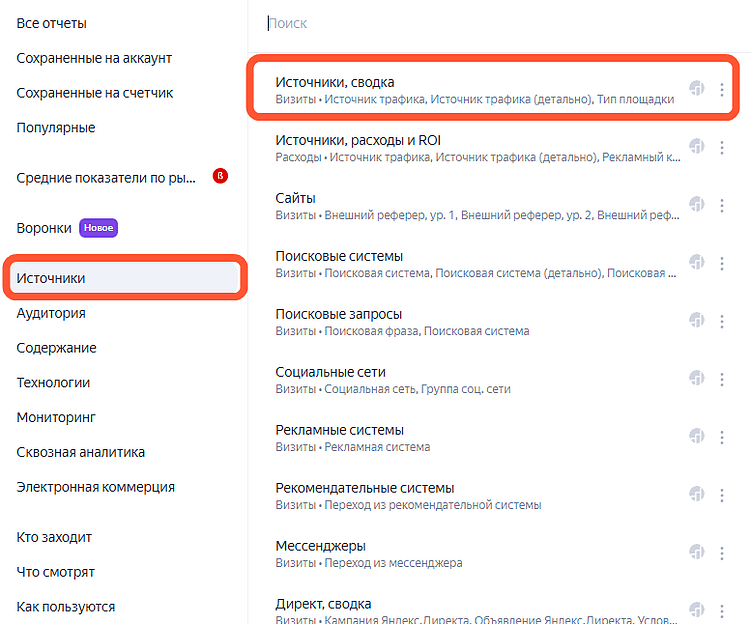Select 'Аудитория' in the left sidebar

[51, 313]
